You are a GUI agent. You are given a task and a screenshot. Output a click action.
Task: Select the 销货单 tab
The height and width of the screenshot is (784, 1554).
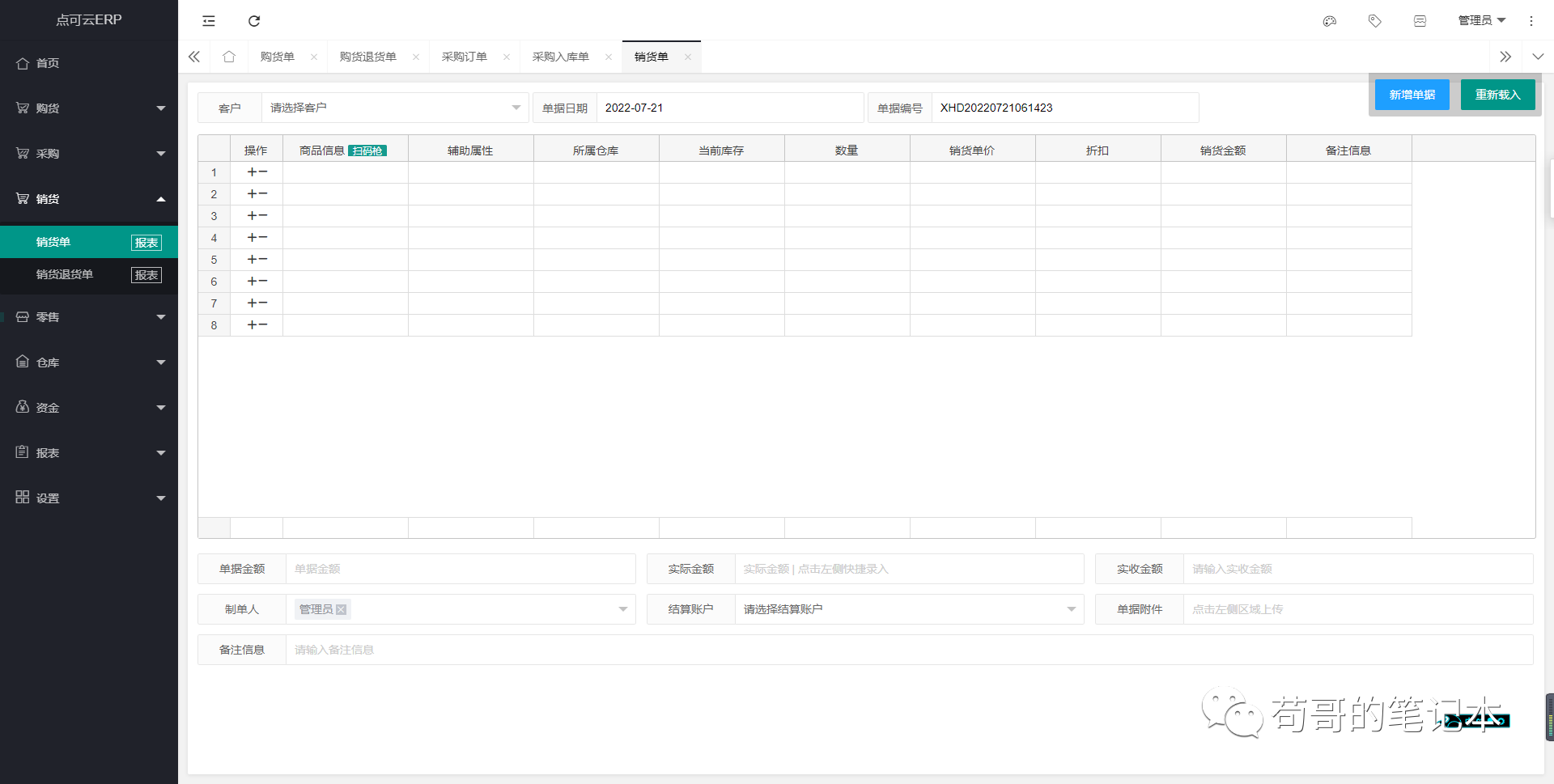(x=652, y=57)
